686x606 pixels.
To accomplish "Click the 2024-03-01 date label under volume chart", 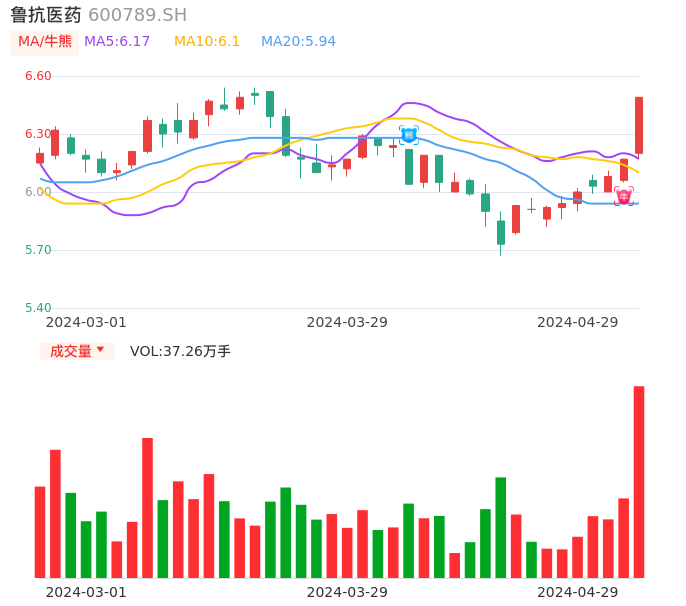I will pos(86,592).
